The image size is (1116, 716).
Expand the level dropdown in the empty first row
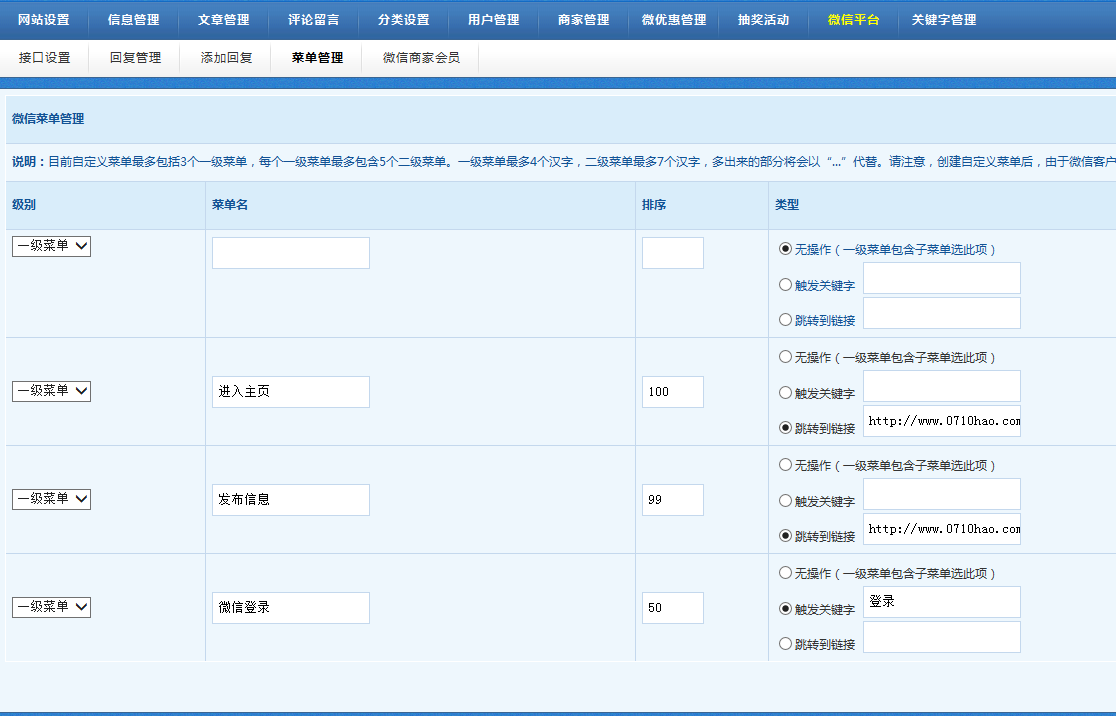(x=51, y=246)
